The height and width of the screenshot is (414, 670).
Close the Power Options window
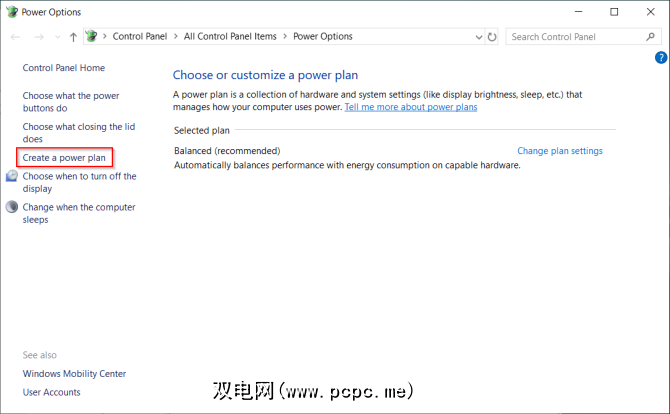click(650, 12)
